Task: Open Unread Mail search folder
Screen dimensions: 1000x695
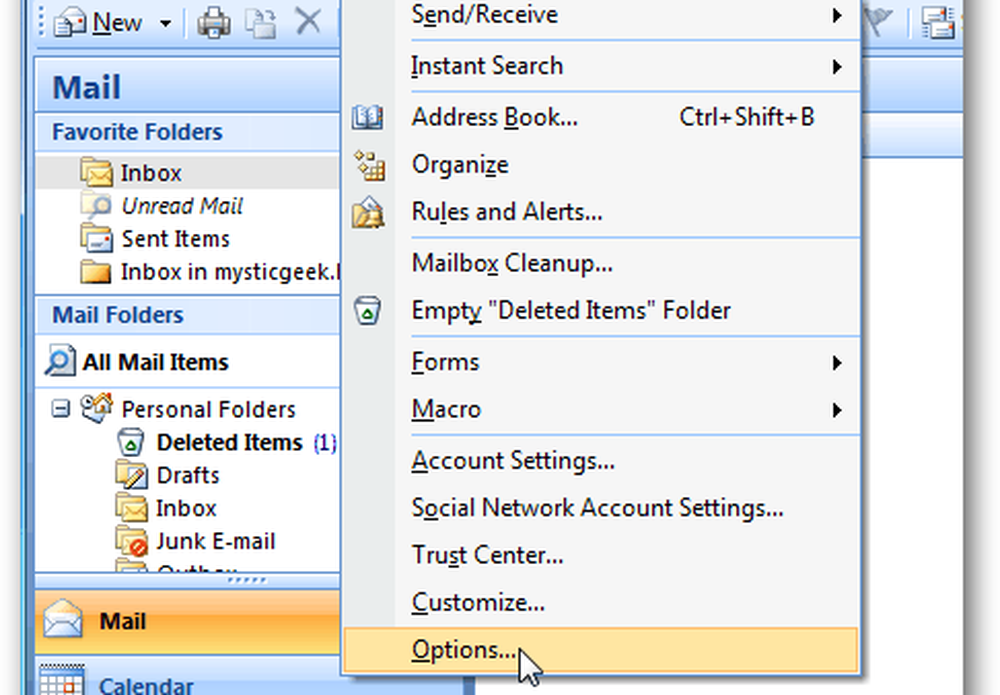Action: (x=188, y=206)
